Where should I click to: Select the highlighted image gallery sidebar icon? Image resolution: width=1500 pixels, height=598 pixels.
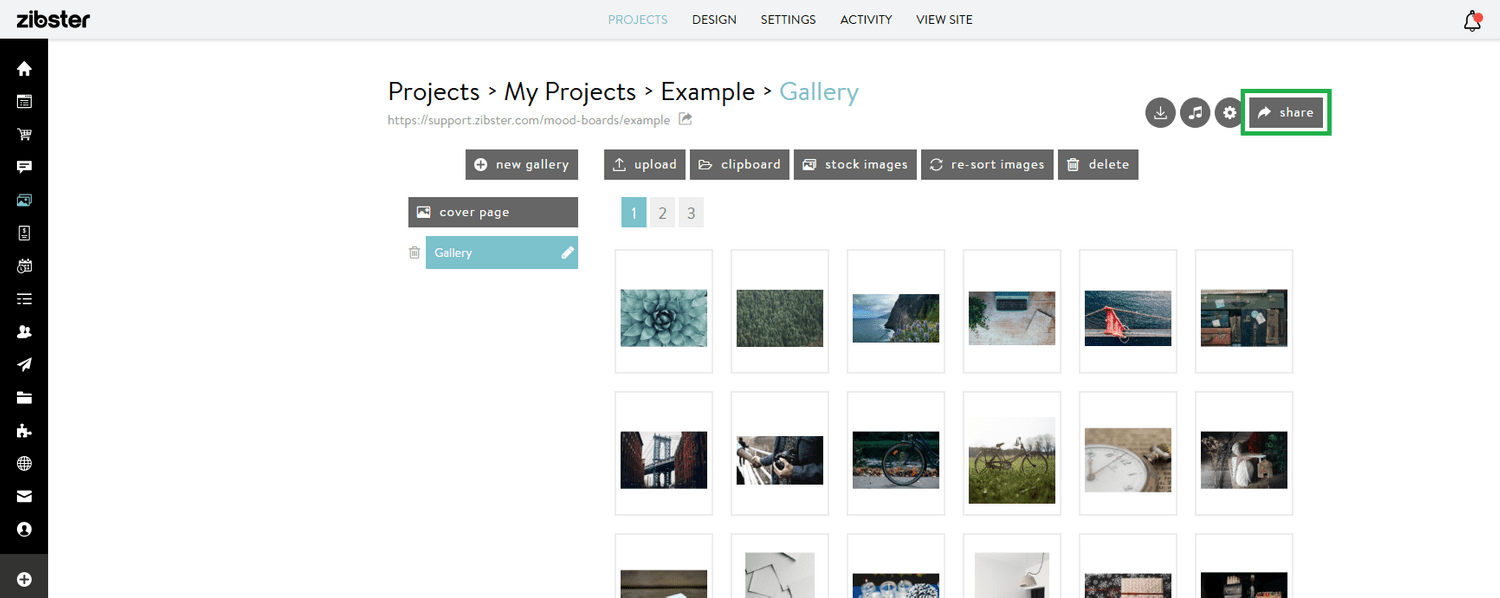[24, 200]
